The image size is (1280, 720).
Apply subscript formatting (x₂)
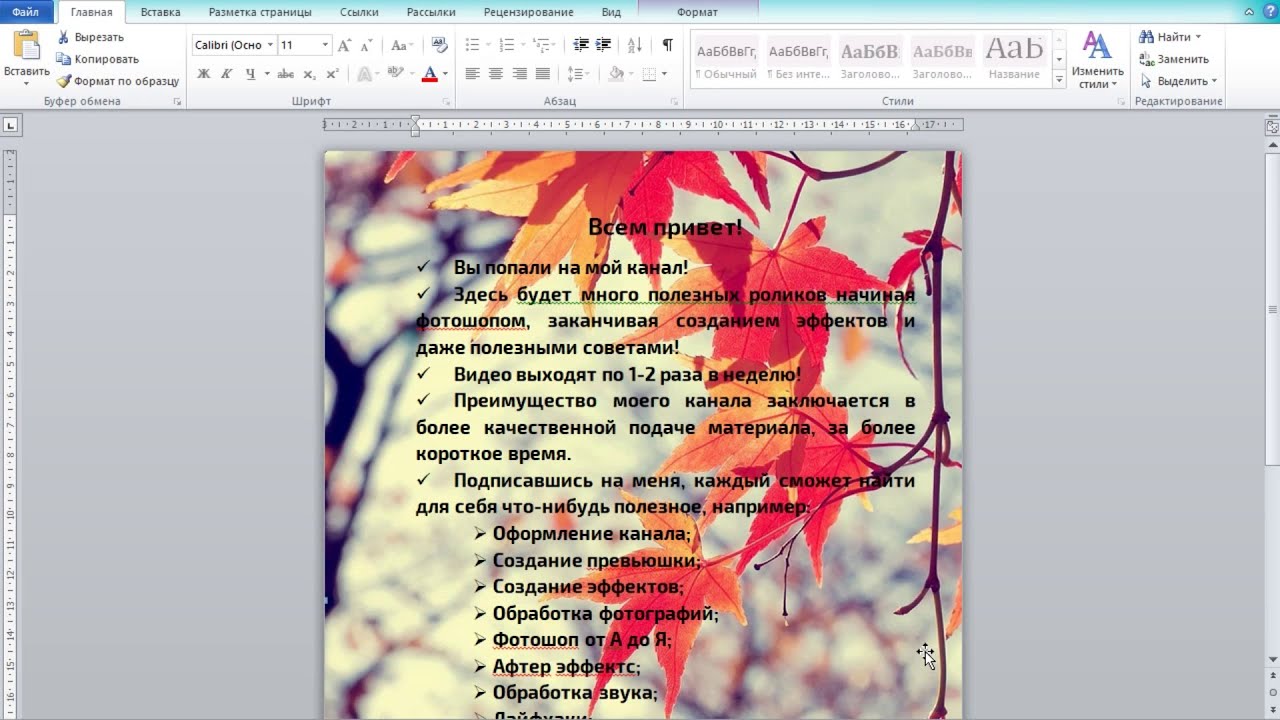[x=309, y=74]
